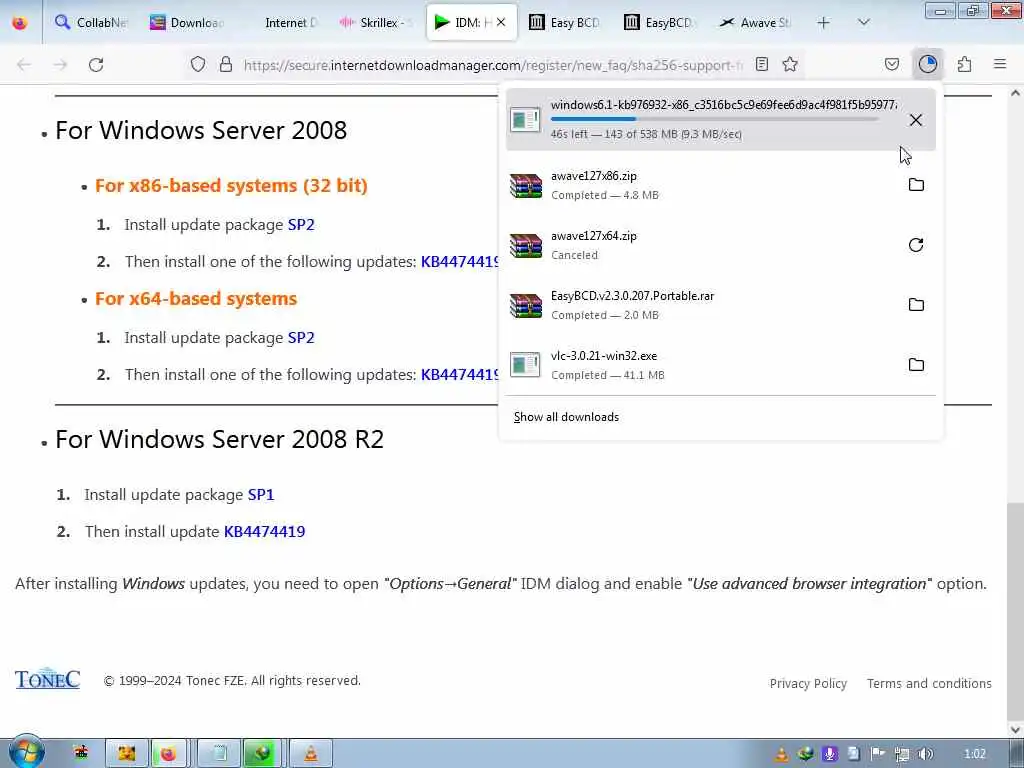Screen dimensions: 1024x768
Task: Click the network tray icon
Action: [x=902, y=754]
